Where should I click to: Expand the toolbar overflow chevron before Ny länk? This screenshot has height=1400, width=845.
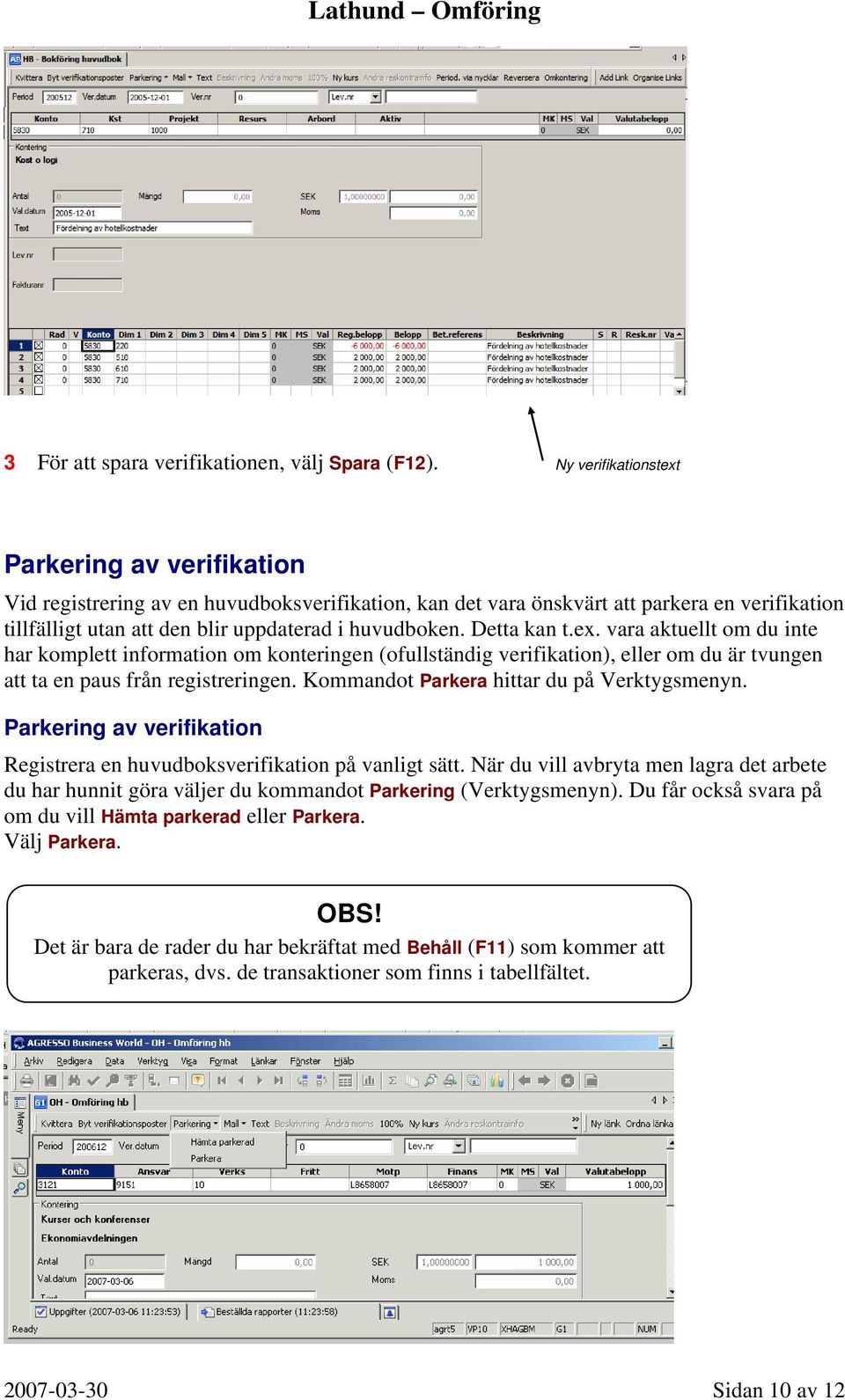(x=576, y=1123)
